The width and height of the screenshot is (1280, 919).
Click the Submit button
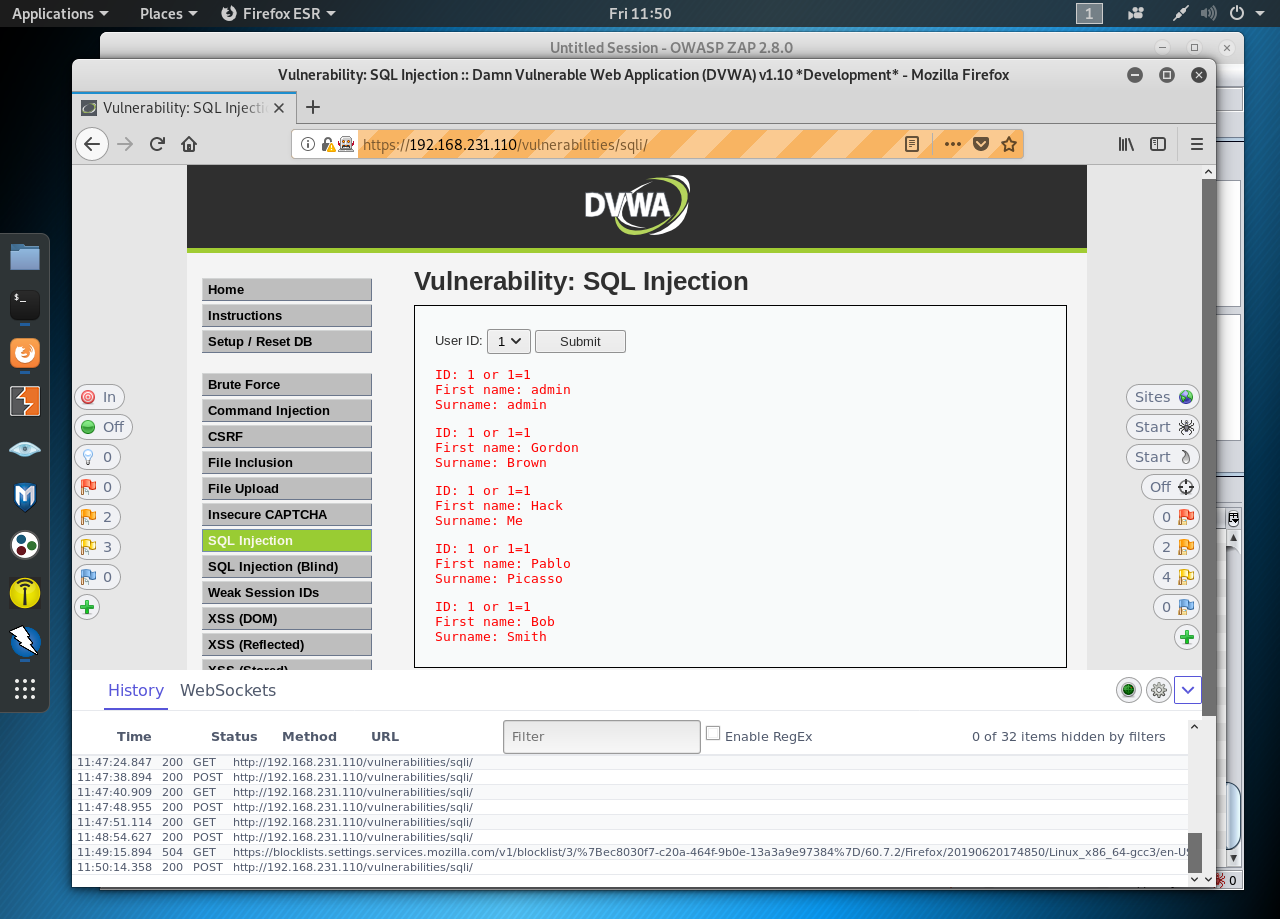coord(580,341)
